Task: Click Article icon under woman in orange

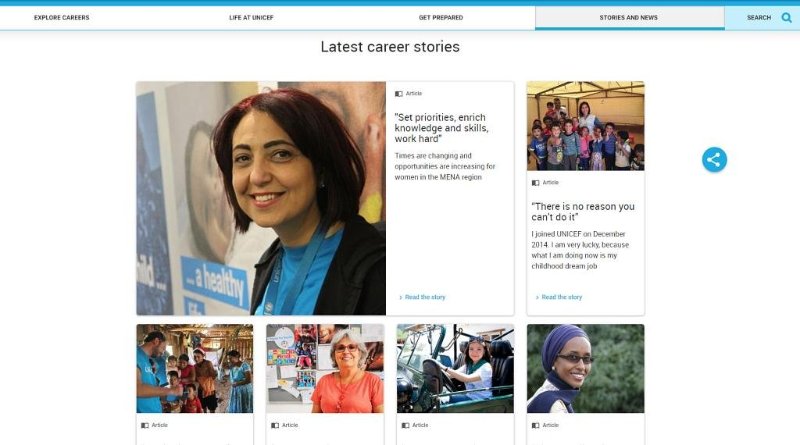Action: pyautogui.click(x=275, y=425)
